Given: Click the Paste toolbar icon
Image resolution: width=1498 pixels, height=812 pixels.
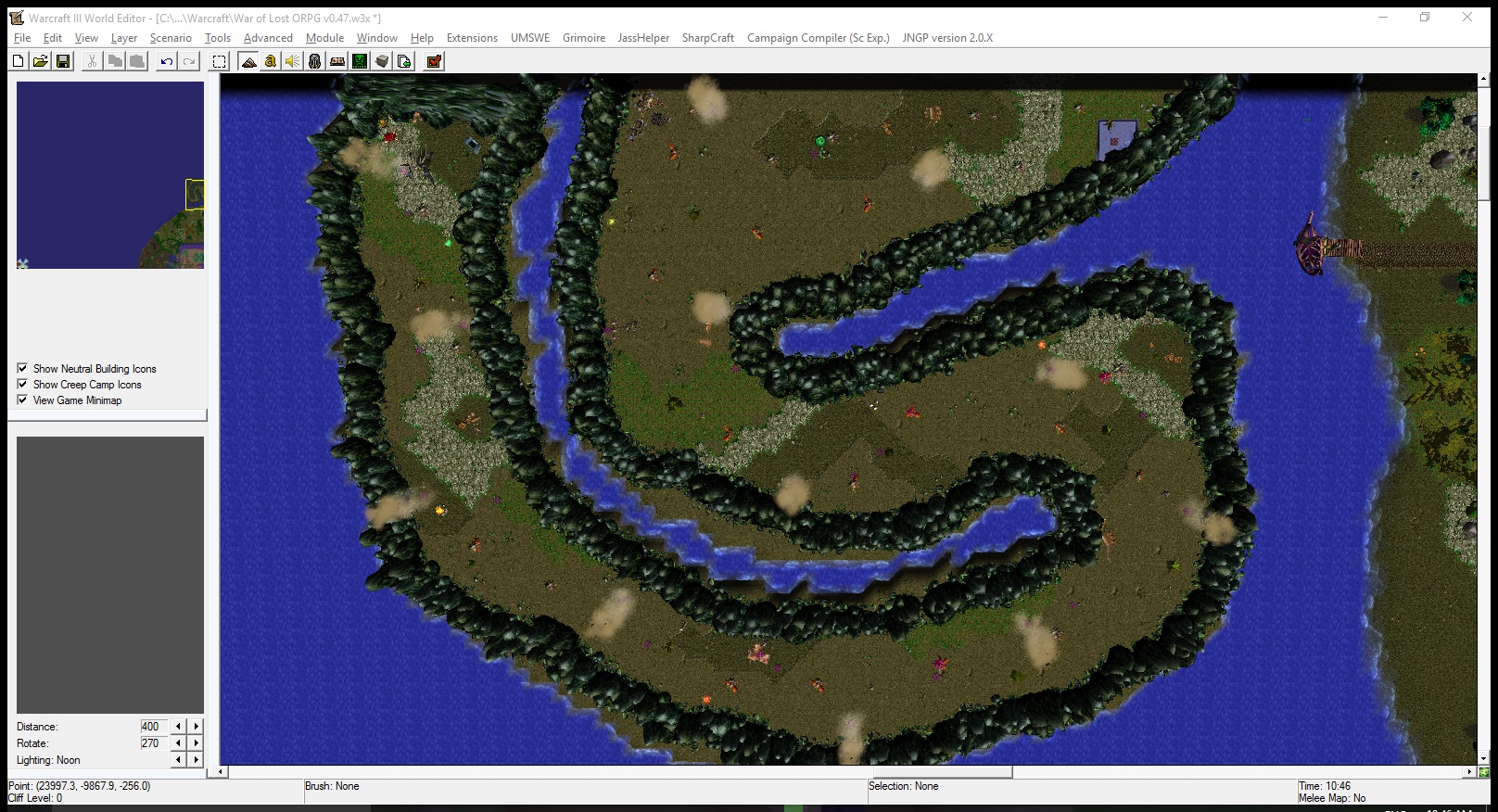Looking at the screenshot, I should click(x=137, y=61).
